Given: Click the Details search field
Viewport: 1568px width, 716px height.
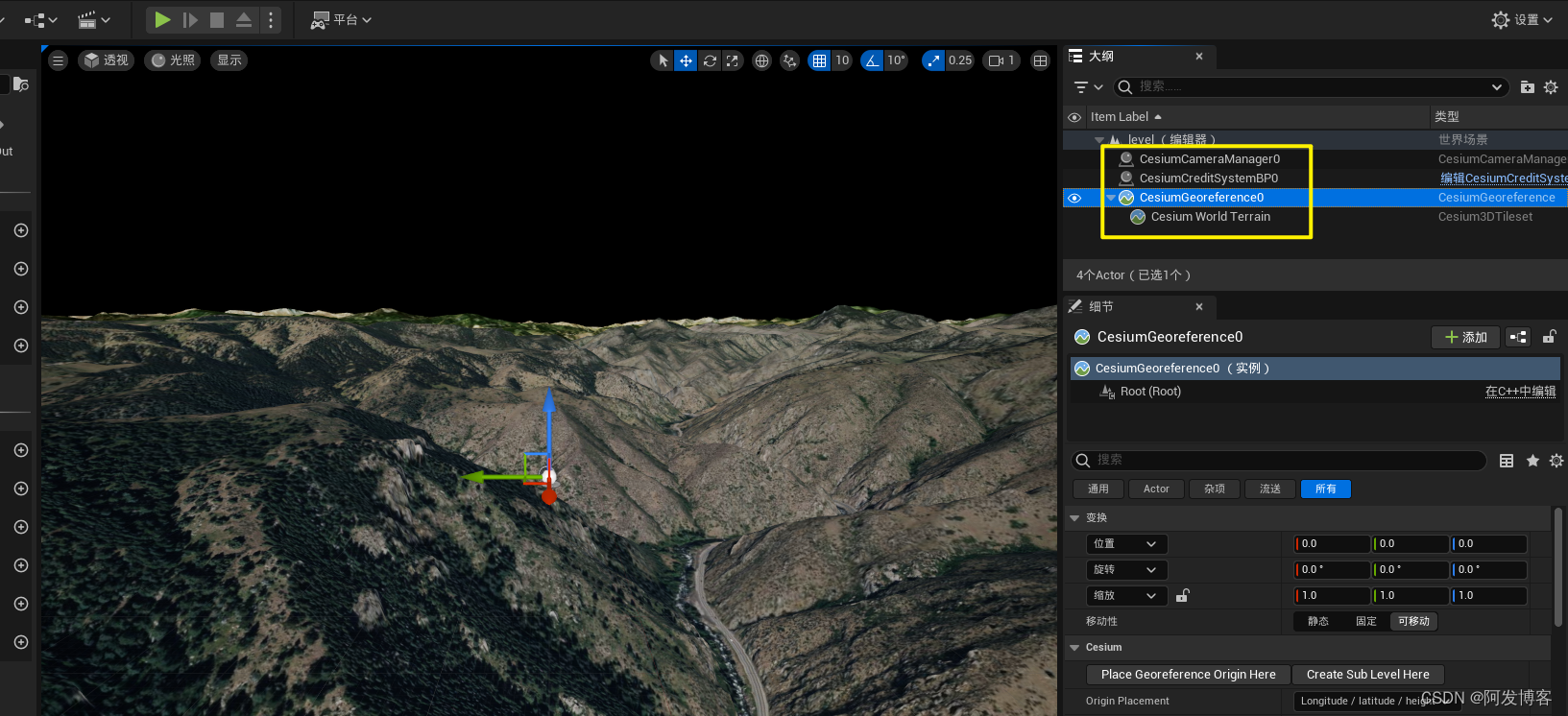Looking at the screenshot, I should pos(1279,461).
